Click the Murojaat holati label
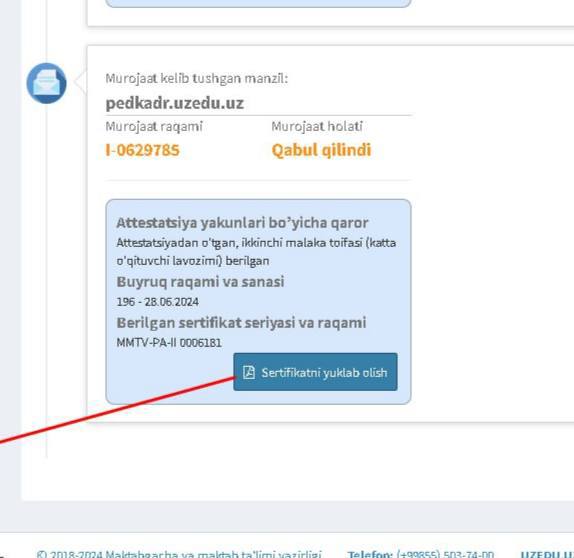Image resolution: width=574 pixels, height=558 pixels. tap(317, 126)
